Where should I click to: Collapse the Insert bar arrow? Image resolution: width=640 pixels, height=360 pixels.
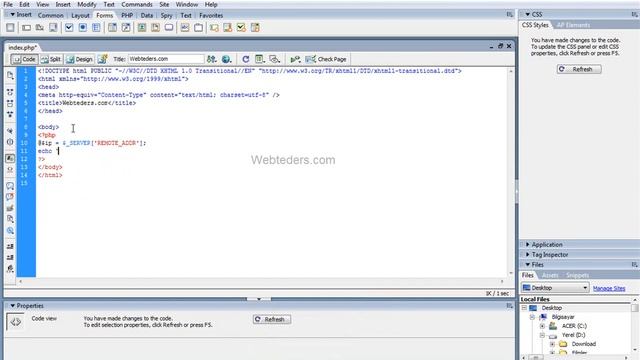pos(13,15)
